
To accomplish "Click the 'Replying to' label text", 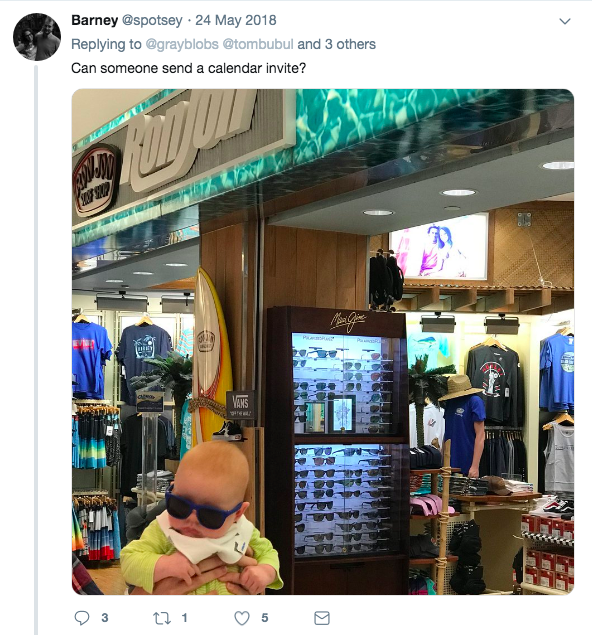I will (x=106, y=44).
